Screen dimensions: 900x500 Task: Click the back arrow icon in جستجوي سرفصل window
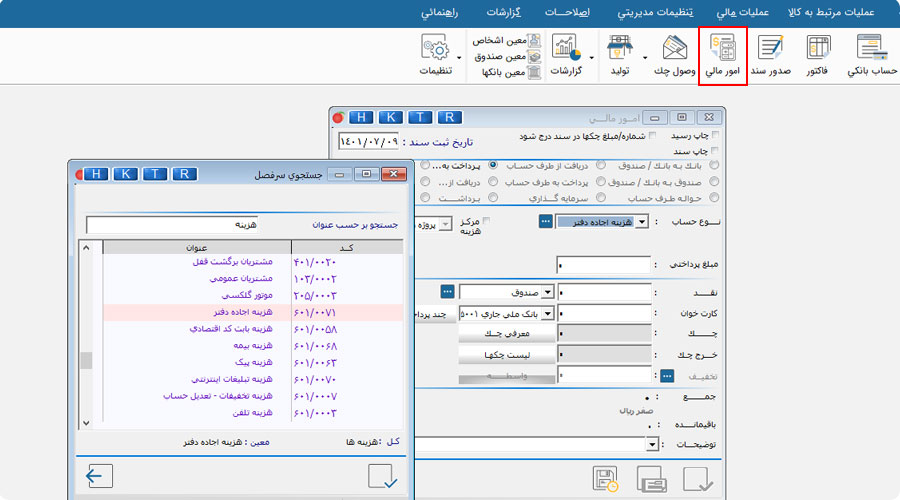pos(99,476)
